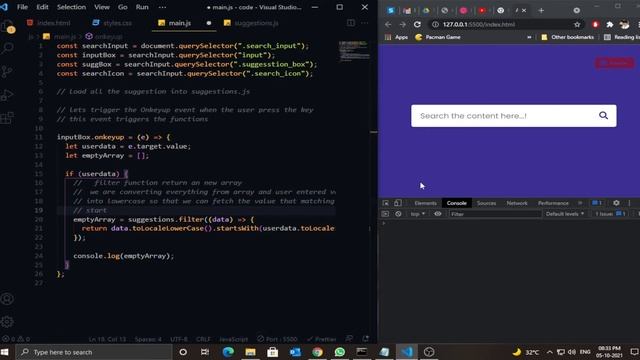The height and width of the screenshot is (360, 640).
Task: Open the File menu
Action: (22, 7)
